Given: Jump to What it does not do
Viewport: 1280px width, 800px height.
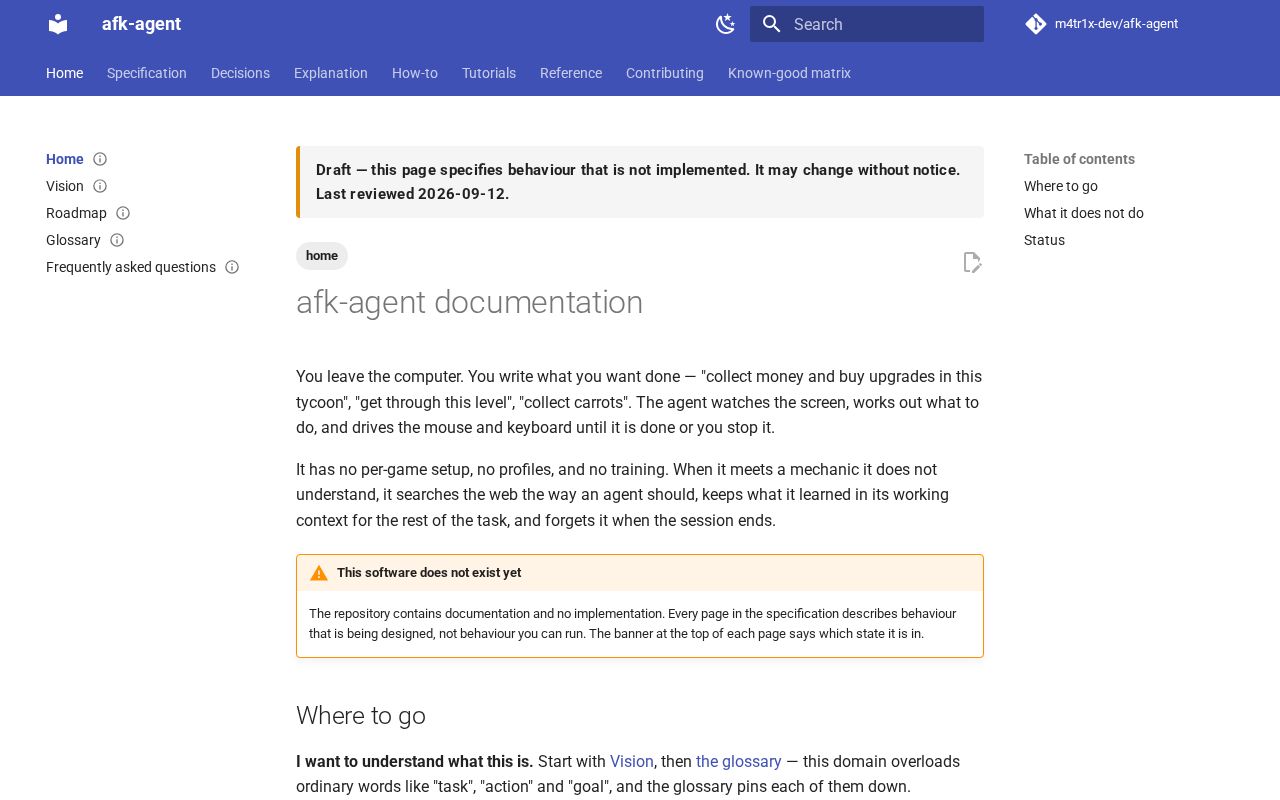Looking at the screenshot, I should point(1084,213).
